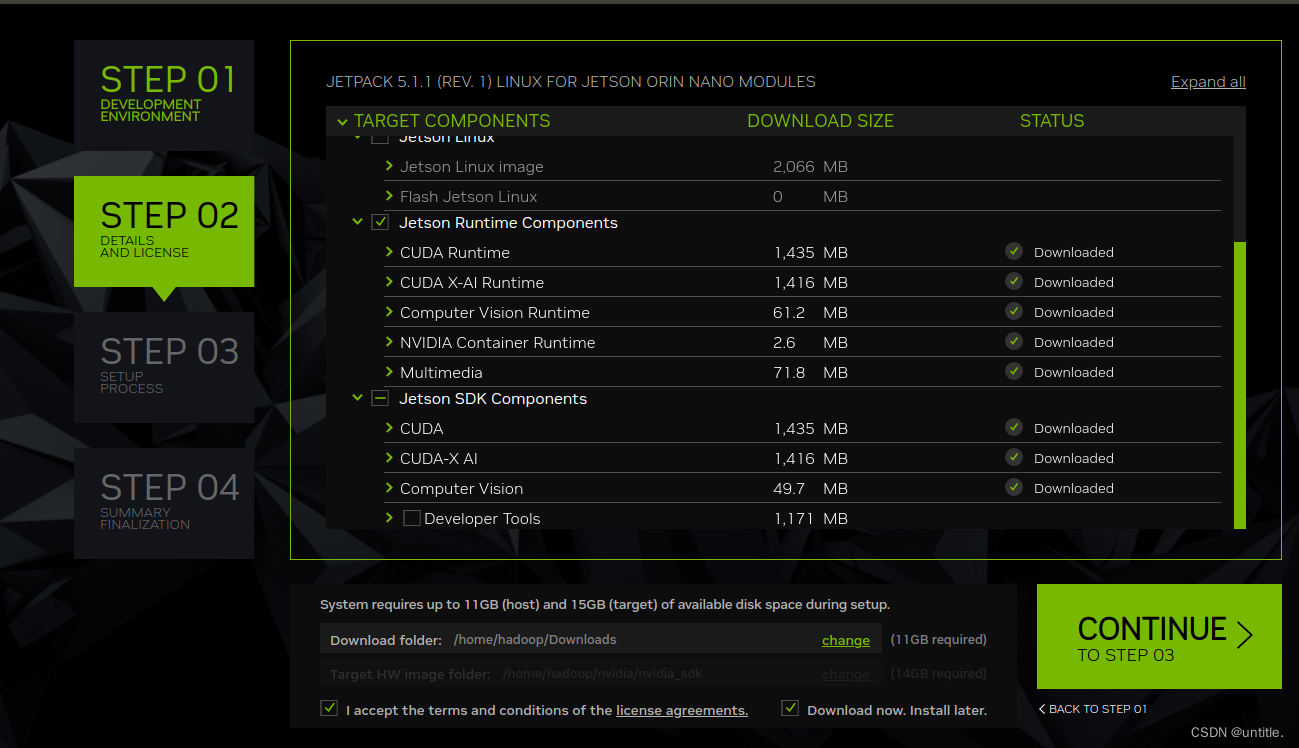Collapse the Jetson Runtime Components group

[357, 222]
